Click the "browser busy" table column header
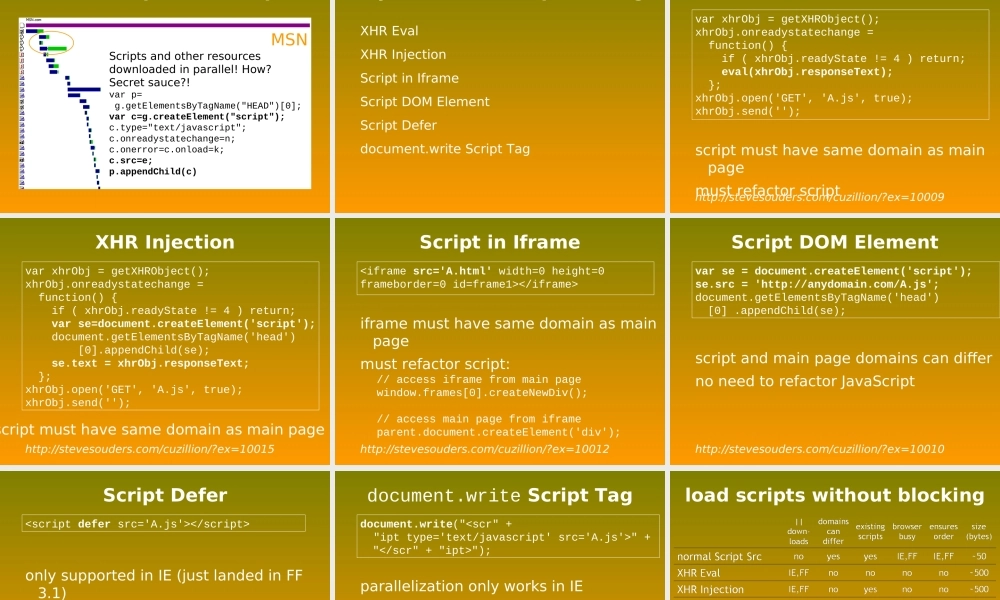The width and height of the screenshot is (1000, 600). click(x=907, y=531)
